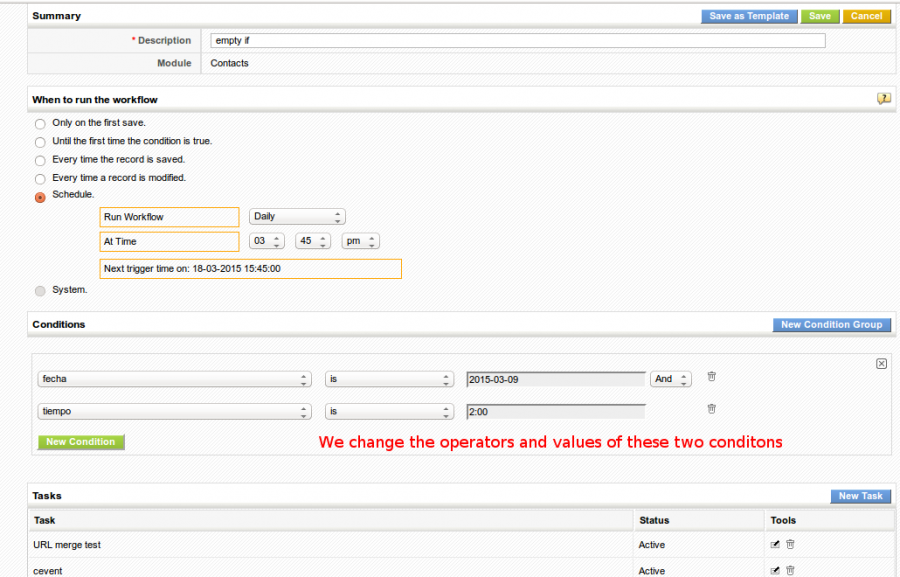Open the Daily frequency dropdown
This screenshot has width=900, height=577.
pyautogui.click(x=297, y=217)
